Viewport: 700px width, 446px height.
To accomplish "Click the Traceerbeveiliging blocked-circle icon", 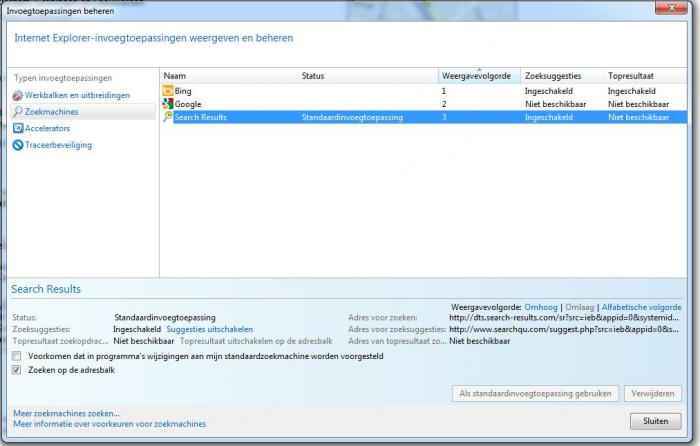I will coord(17,145).
